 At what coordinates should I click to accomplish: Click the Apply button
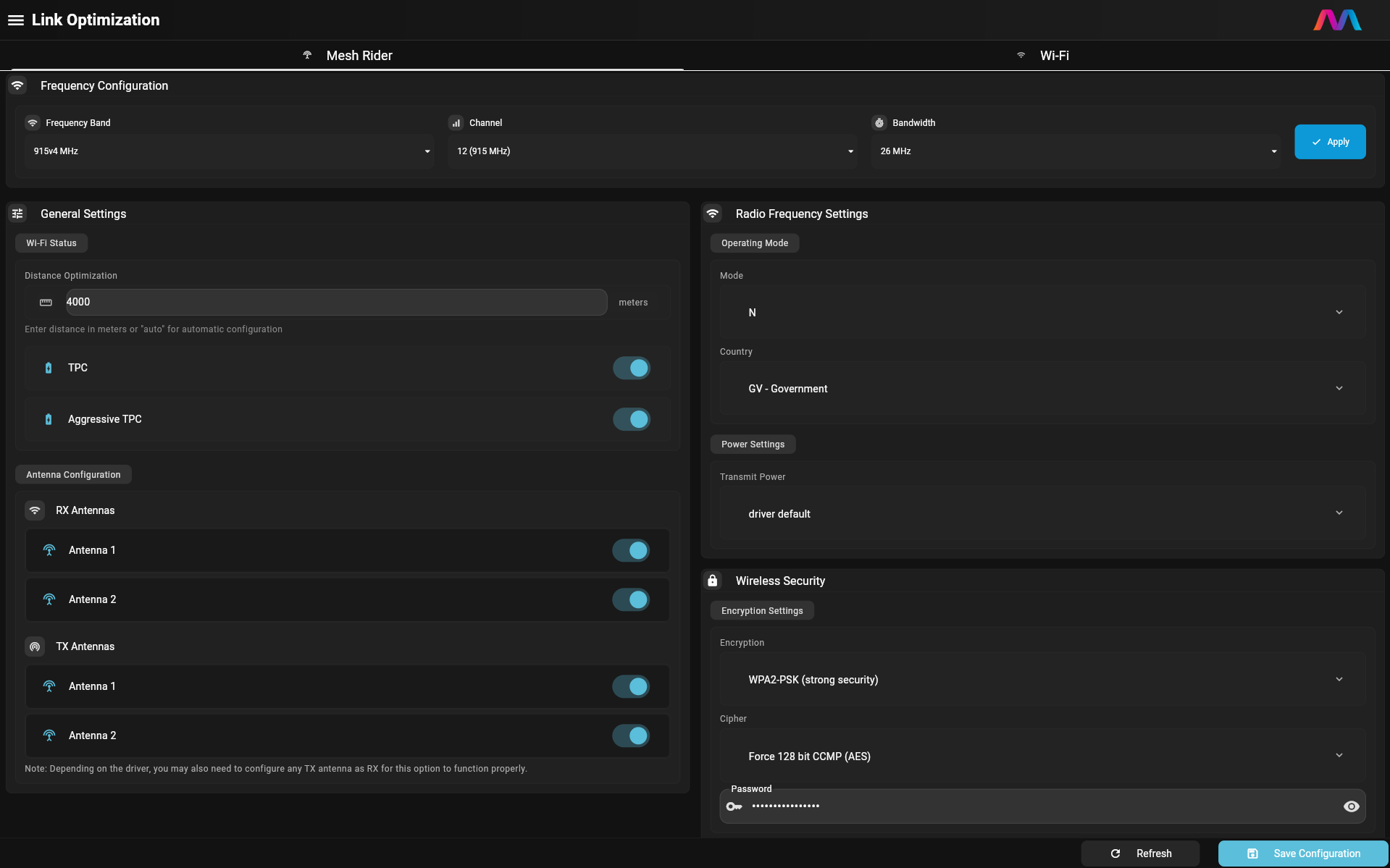pos(1330,142)
